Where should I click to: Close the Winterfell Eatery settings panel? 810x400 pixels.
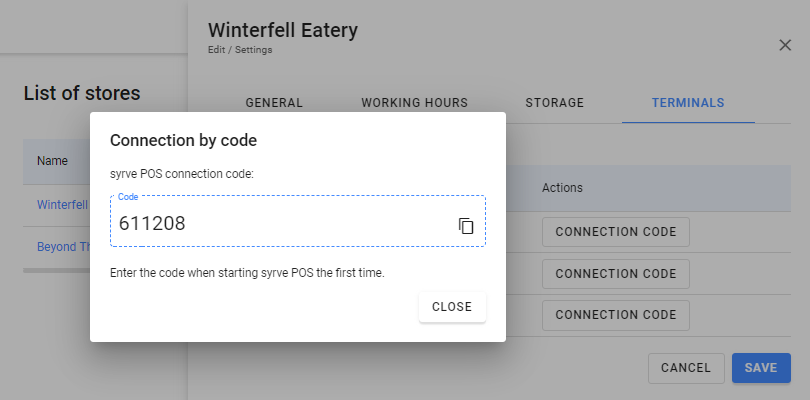(x=785, y=45)
